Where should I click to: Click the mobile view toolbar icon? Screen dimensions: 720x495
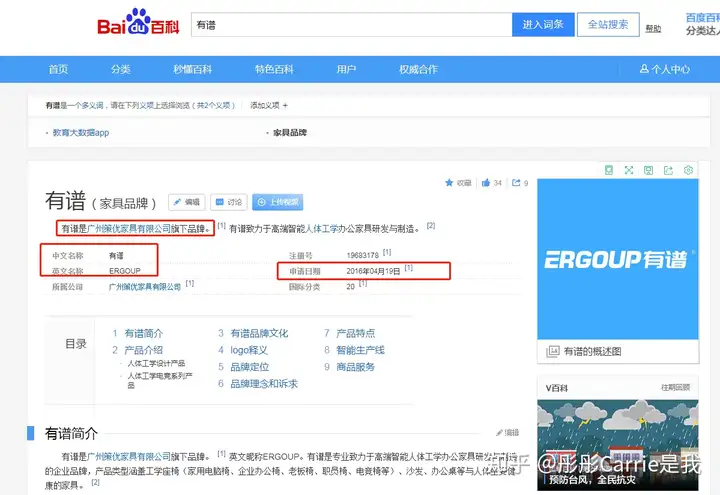[x=608, y=170]
